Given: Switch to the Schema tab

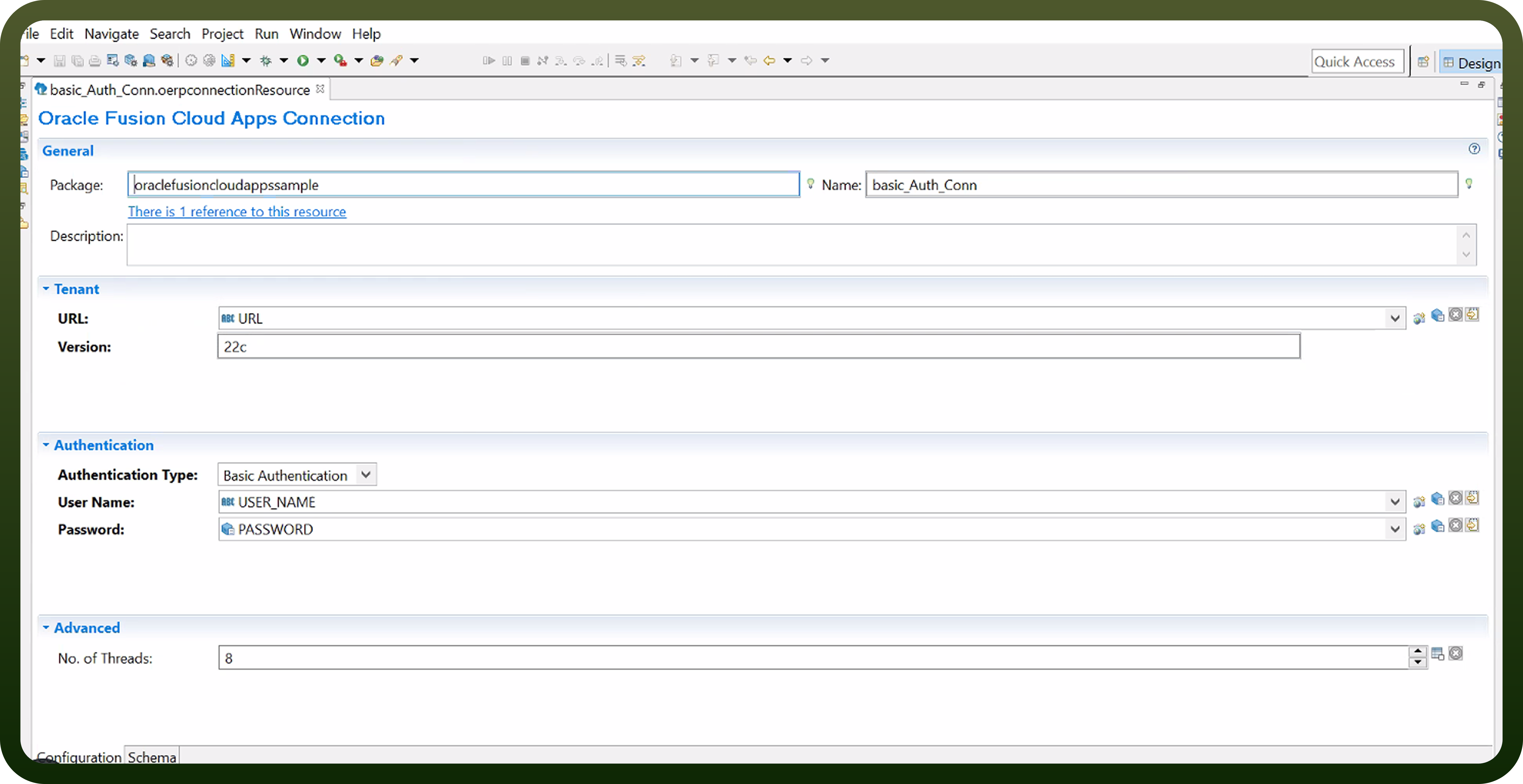Looking at the screenshot, I should [152, 757].
